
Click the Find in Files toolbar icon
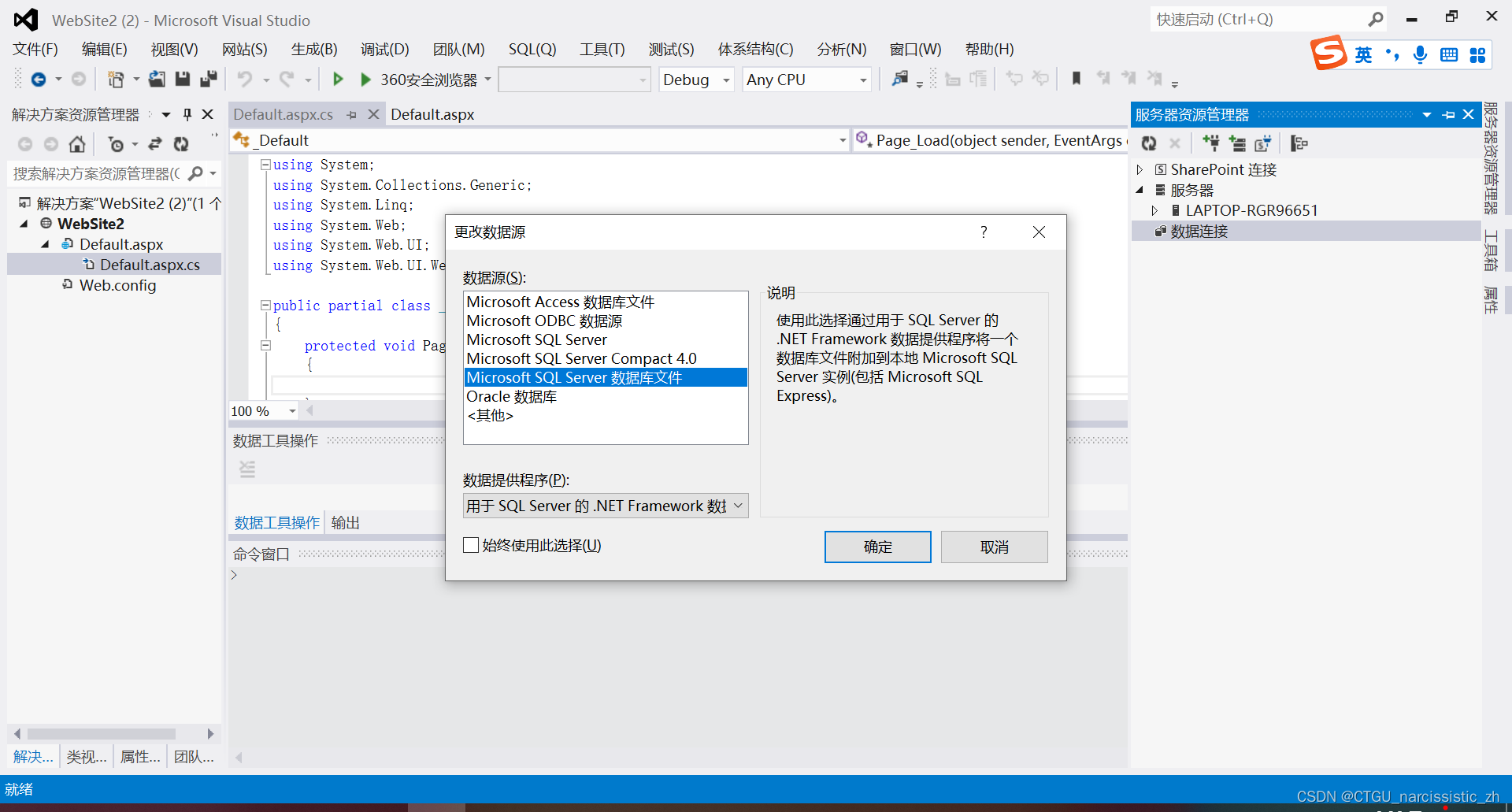pyautogui.click(x=900, y=79)
